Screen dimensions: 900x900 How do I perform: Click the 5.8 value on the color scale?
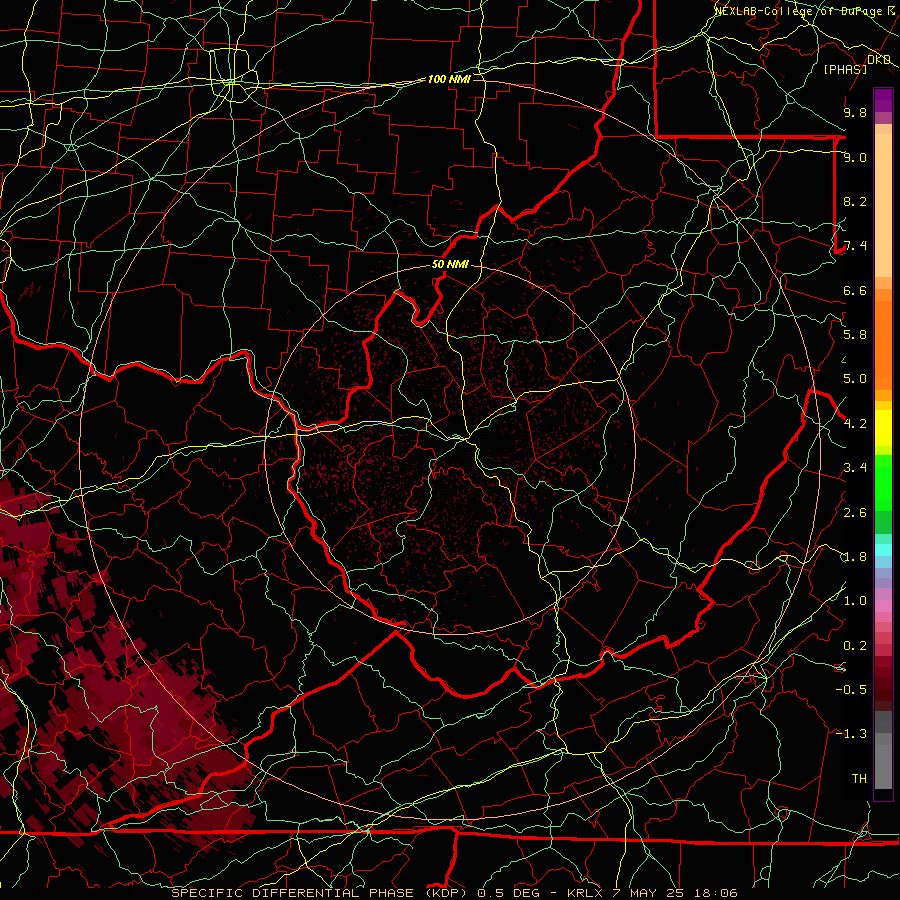855,335
